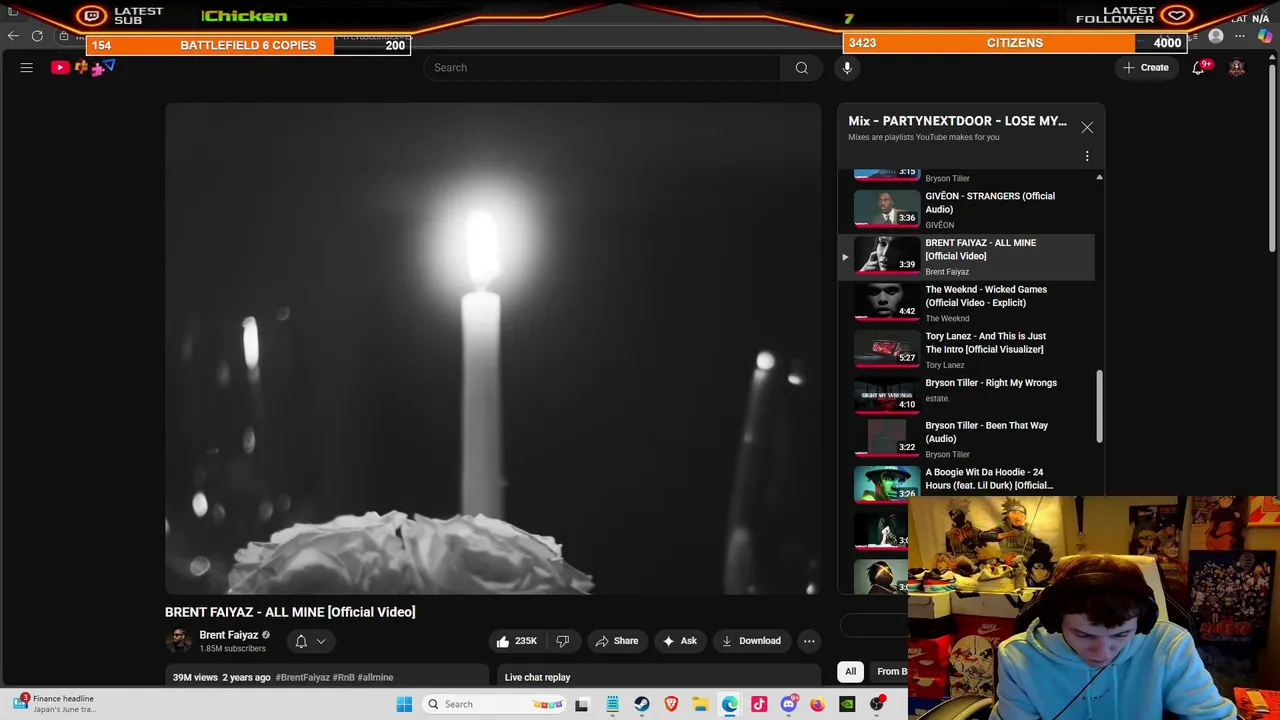
Task: Open Firefox from the taskbar
Action: coord(818,704)
